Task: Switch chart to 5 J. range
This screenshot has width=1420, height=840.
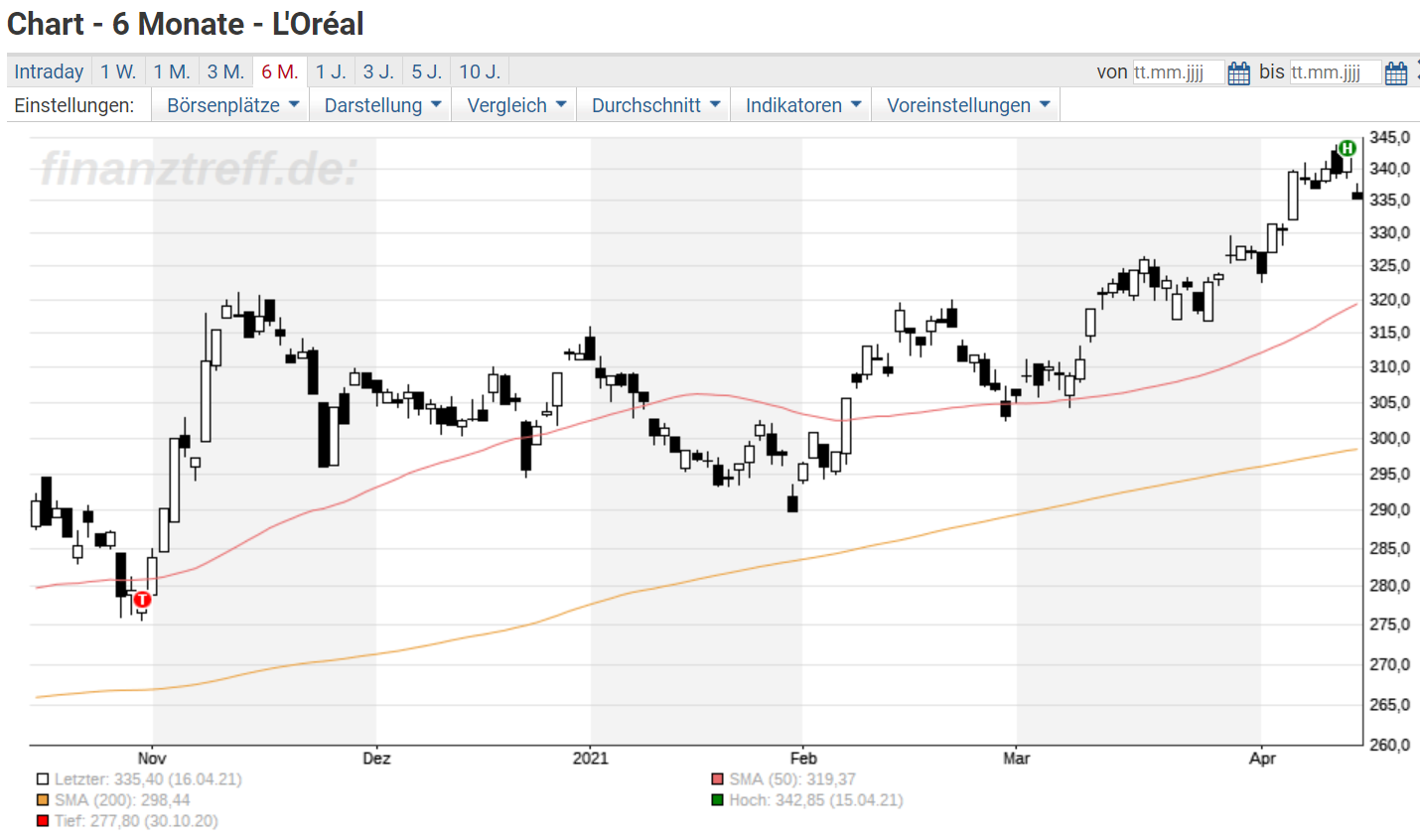Action: 427,71
